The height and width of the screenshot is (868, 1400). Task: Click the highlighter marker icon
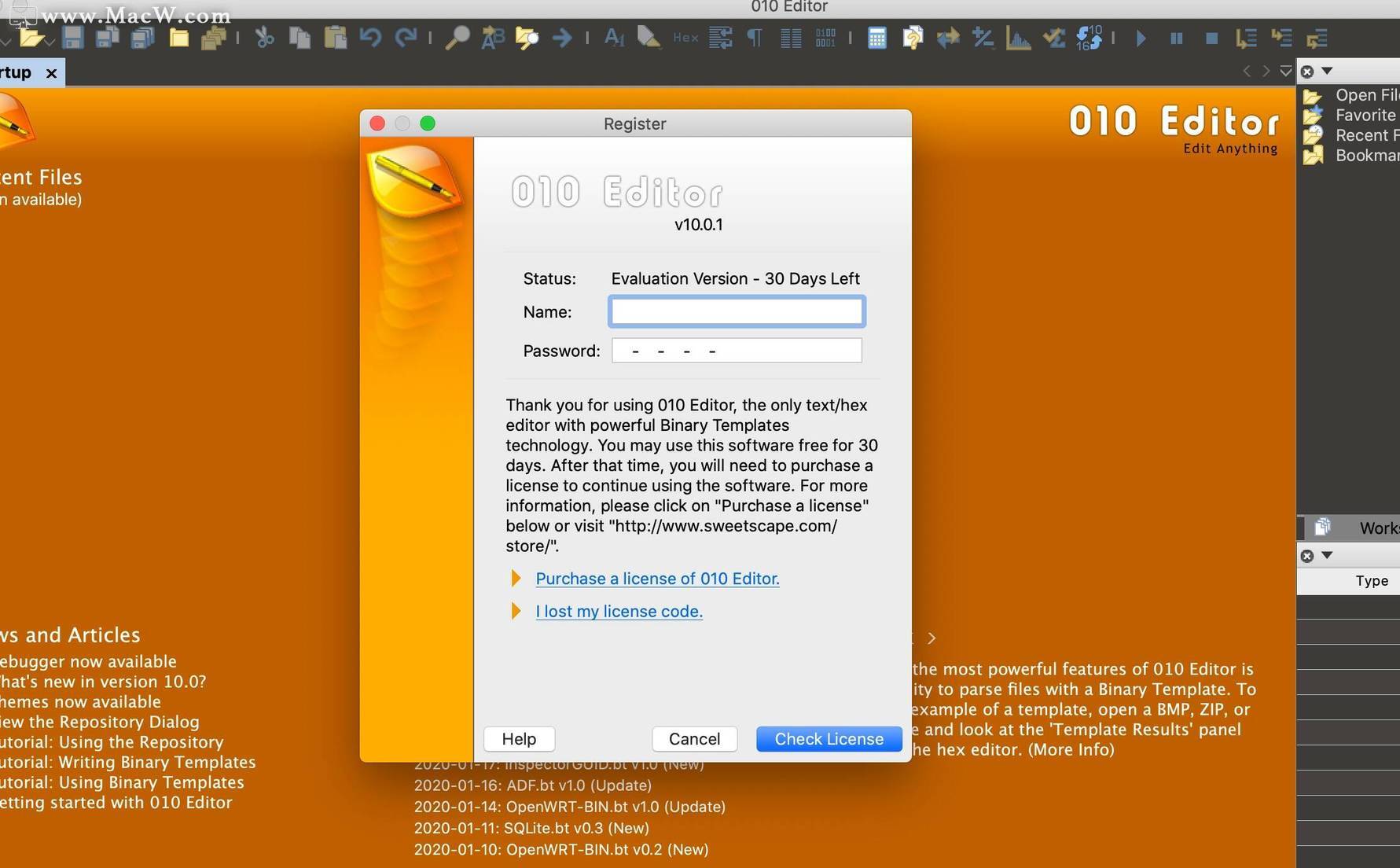649,37
